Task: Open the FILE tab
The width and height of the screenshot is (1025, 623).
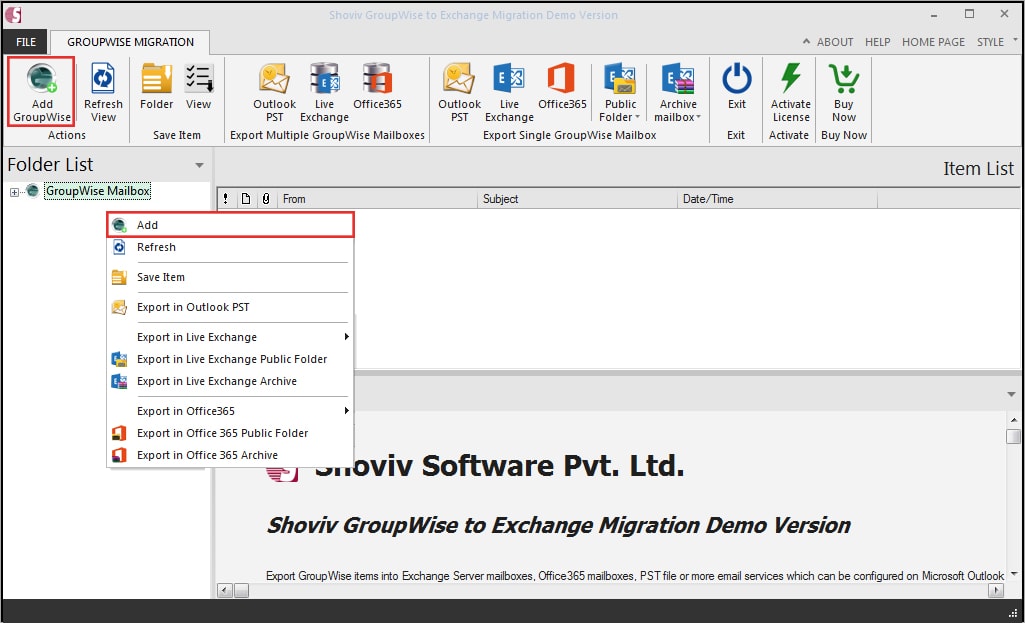Action: coord(25,42)
